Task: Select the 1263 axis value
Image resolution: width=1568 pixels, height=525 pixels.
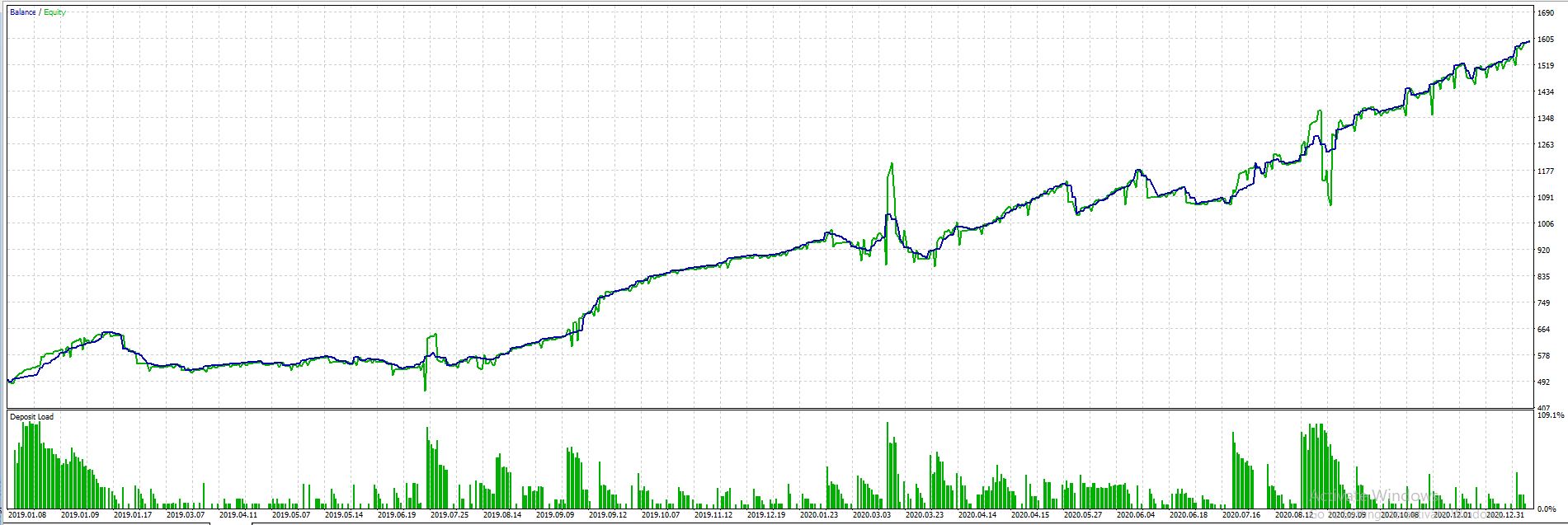Action: 1545,145
